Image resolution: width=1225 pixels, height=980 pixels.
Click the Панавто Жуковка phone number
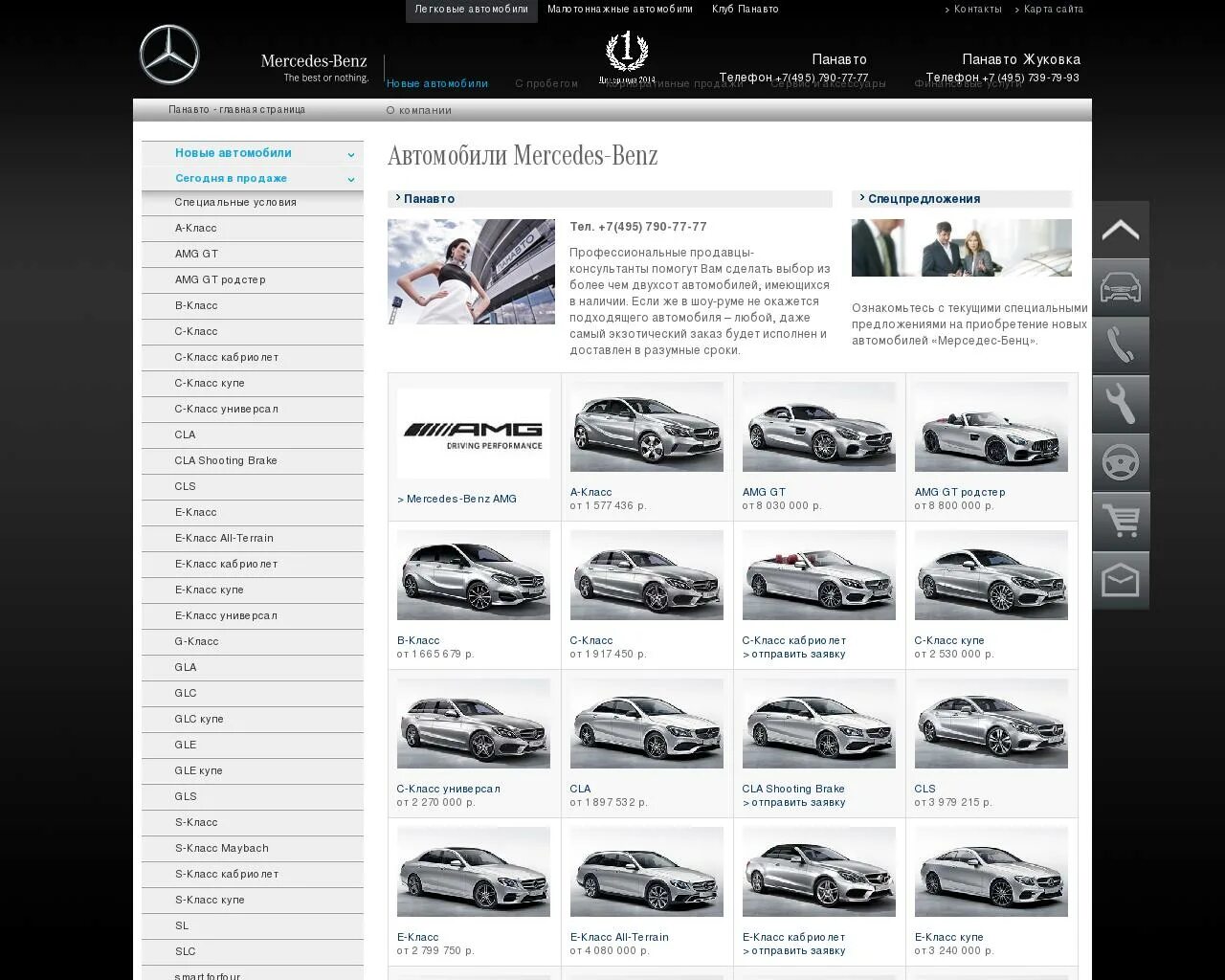pyautogui.click(x=1002, y=78)
